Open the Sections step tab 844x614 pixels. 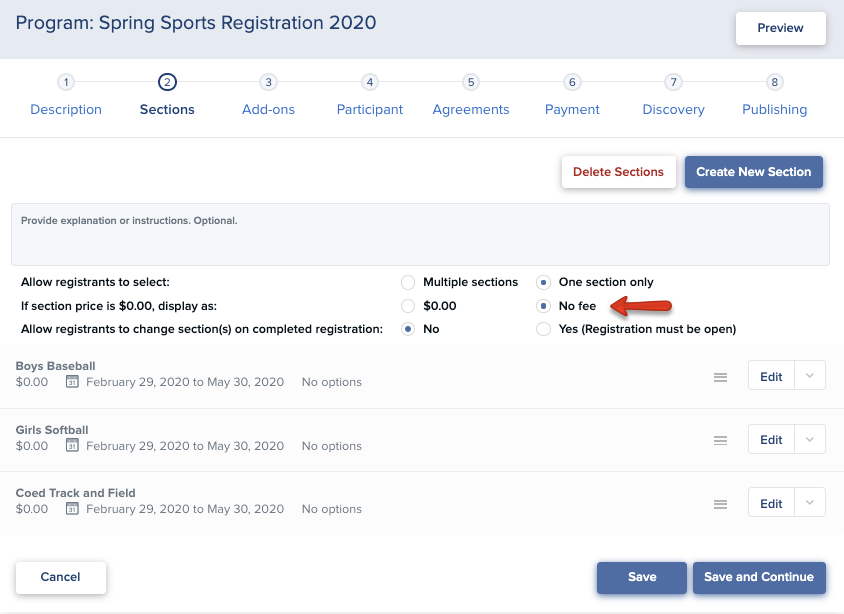[167, 109]
